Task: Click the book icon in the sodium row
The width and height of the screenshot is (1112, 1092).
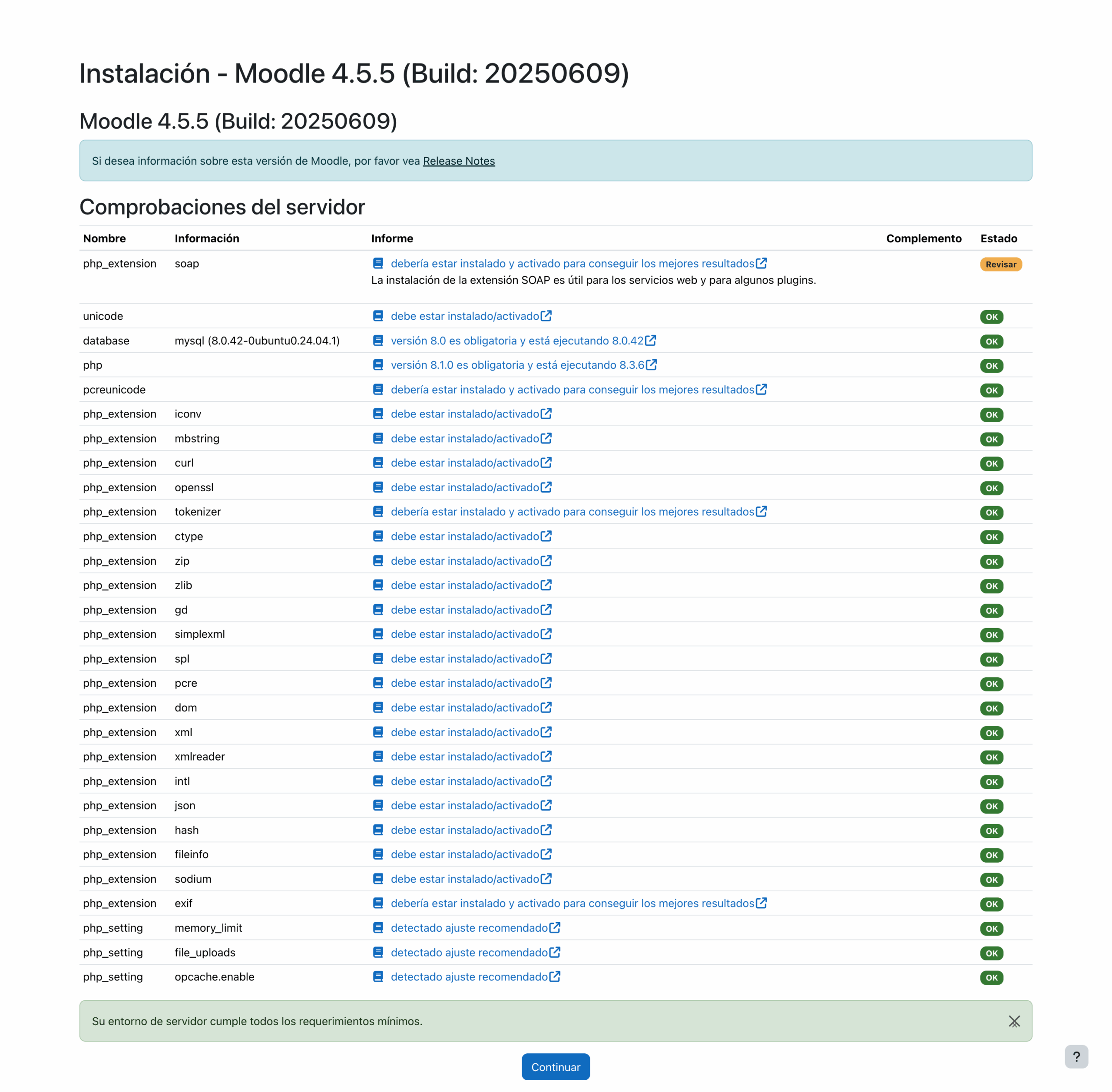Action: pyautogui.click(x=378, y=879)
